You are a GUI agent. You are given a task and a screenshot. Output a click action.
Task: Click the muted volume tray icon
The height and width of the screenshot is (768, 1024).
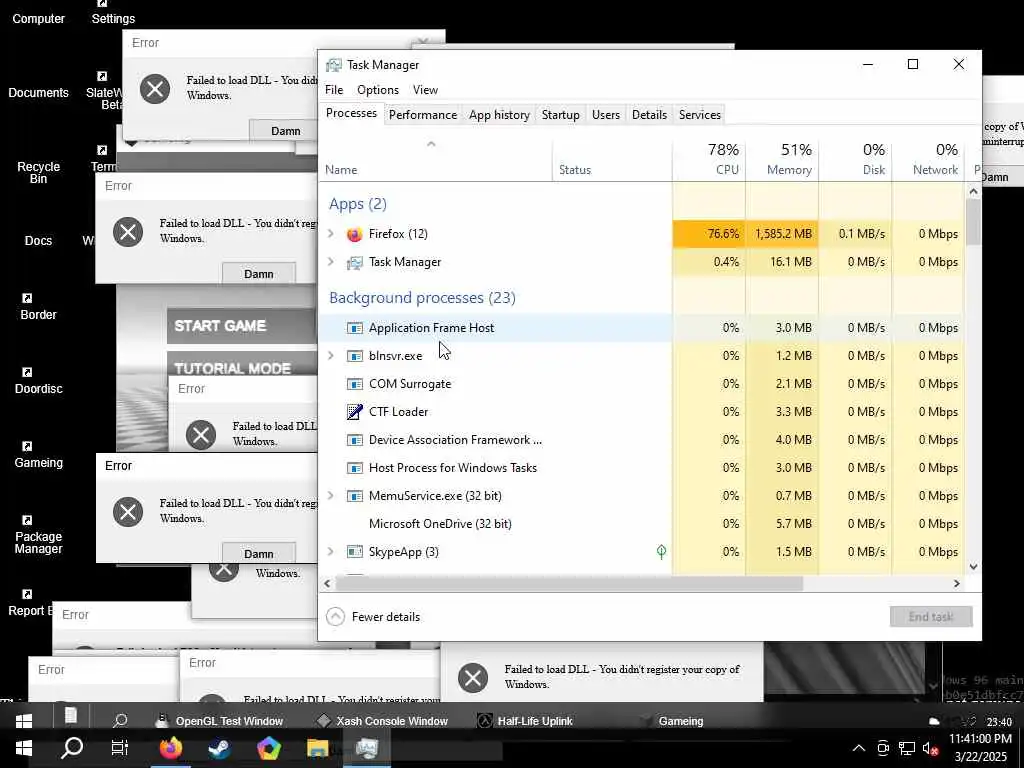tap(931, 748)
